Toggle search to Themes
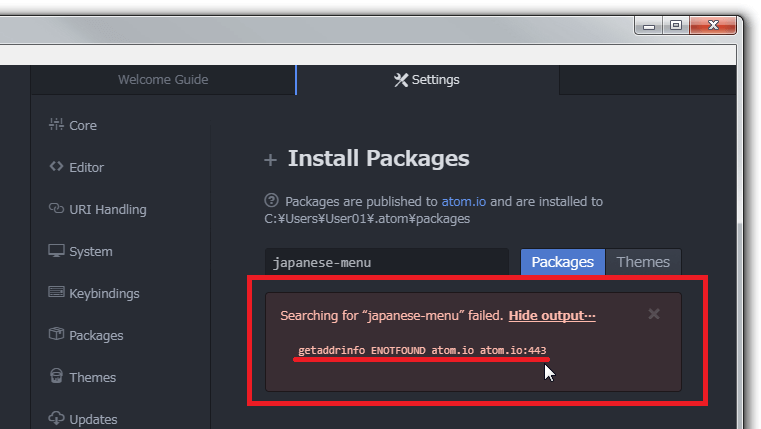Viewport: 761px width, 429px height. (643, 262)
